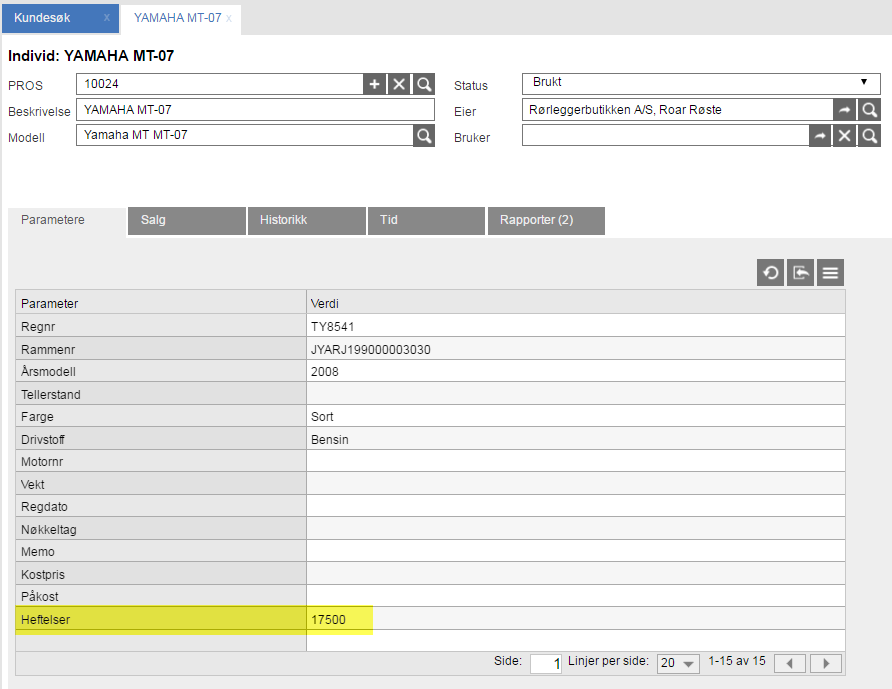Go to user using Bruker arrow icon
This screenshot has width=892, height=689.
coord(820,136)
